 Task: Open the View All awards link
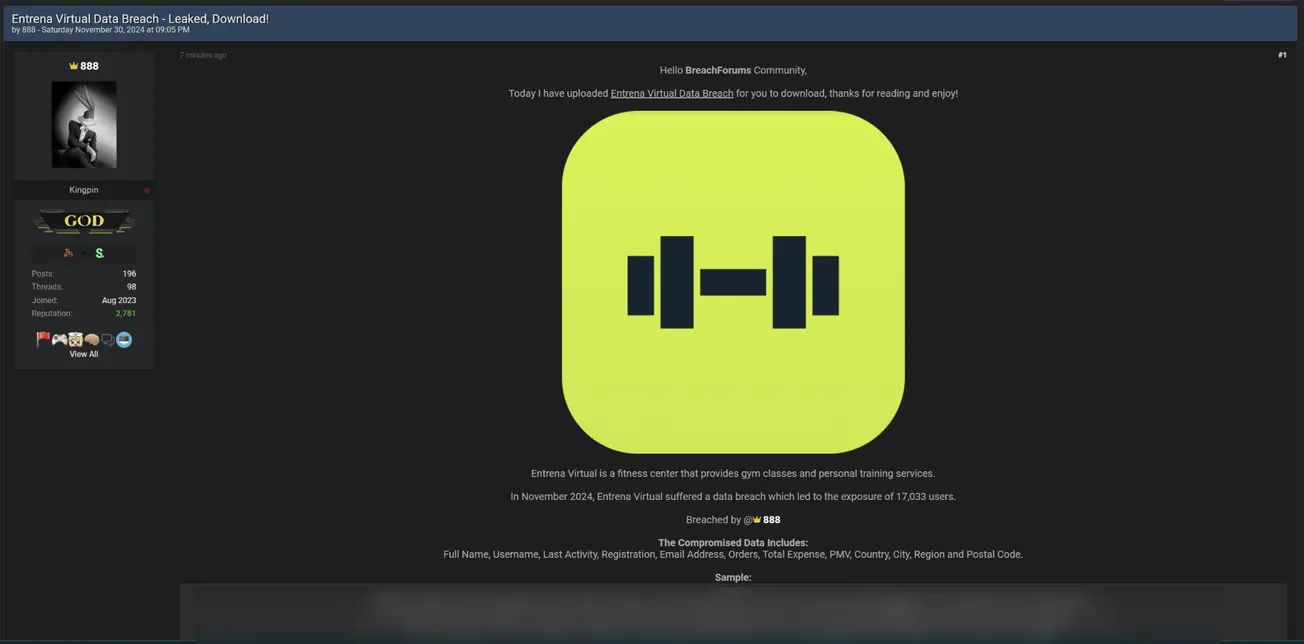(84, 353)
